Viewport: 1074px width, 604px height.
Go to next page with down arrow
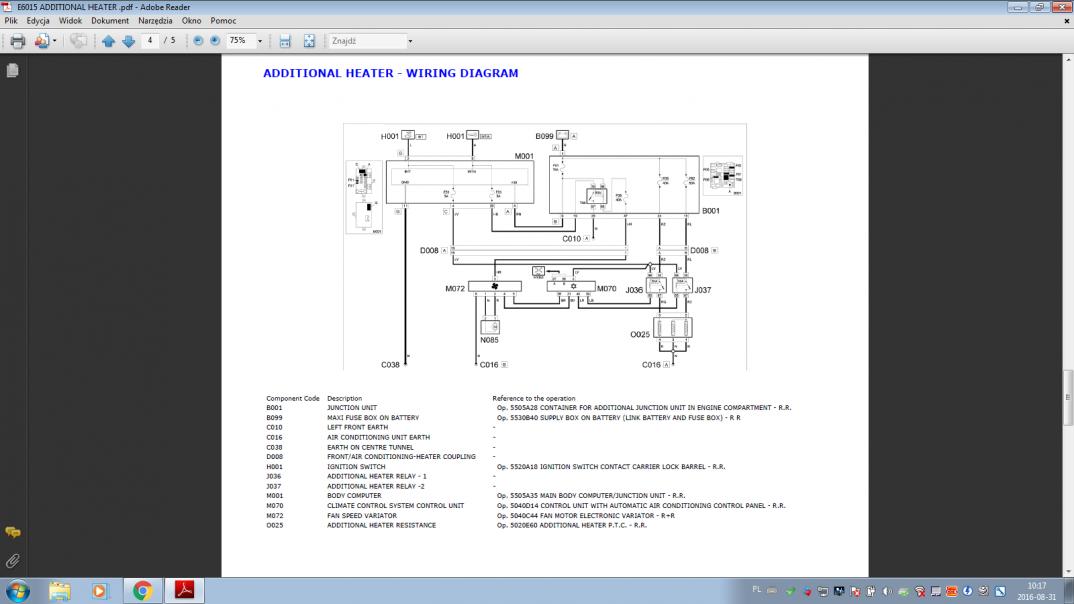(128, 41)
